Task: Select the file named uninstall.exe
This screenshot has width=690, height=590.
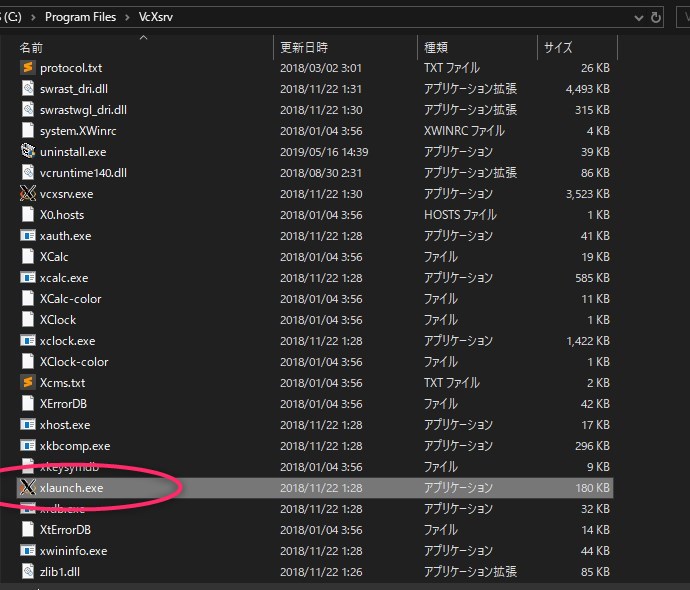Action: pos(73,152)
